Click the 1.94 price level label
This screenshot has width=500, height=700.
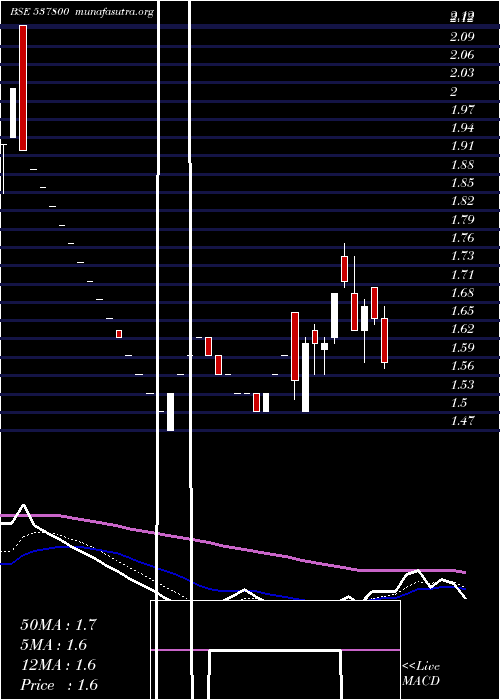click(x=462, y=128)
